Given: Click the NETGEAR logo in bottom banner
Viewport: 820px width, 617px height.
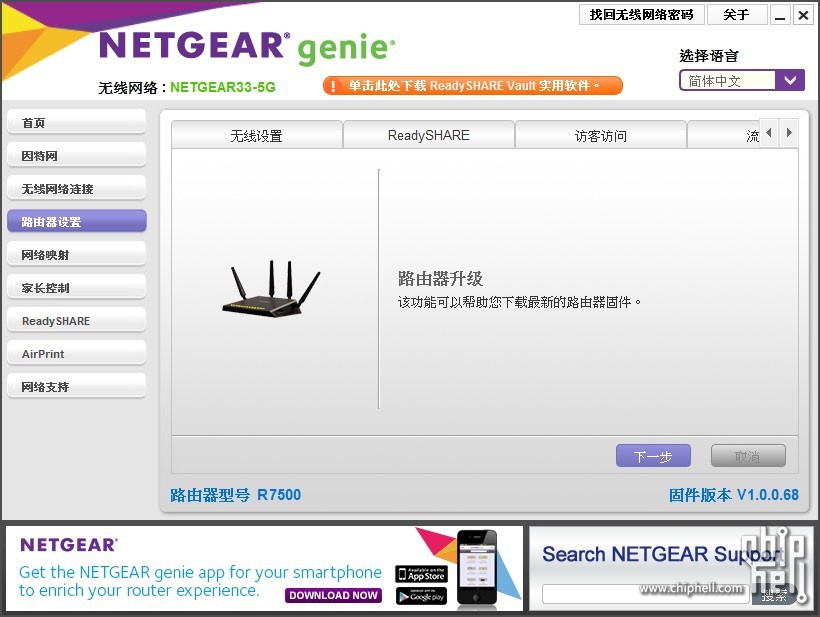Looking at the screenshot, I should [x=69, y=545].
